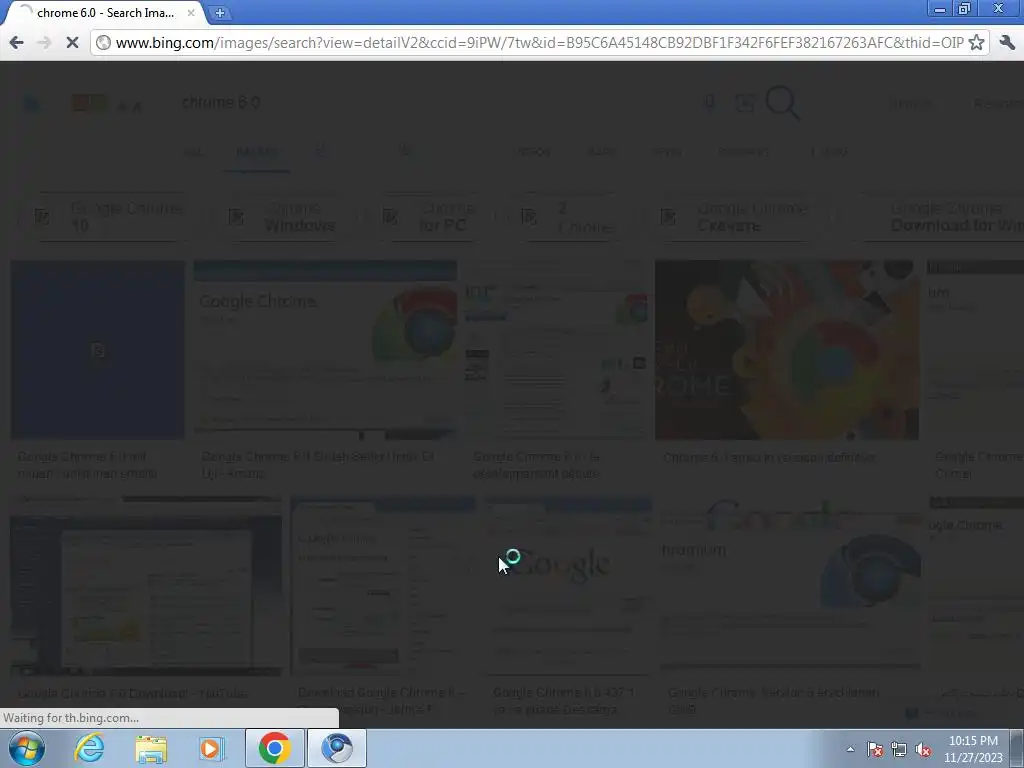Switch to the All results tab

click(x=193, y=152)
